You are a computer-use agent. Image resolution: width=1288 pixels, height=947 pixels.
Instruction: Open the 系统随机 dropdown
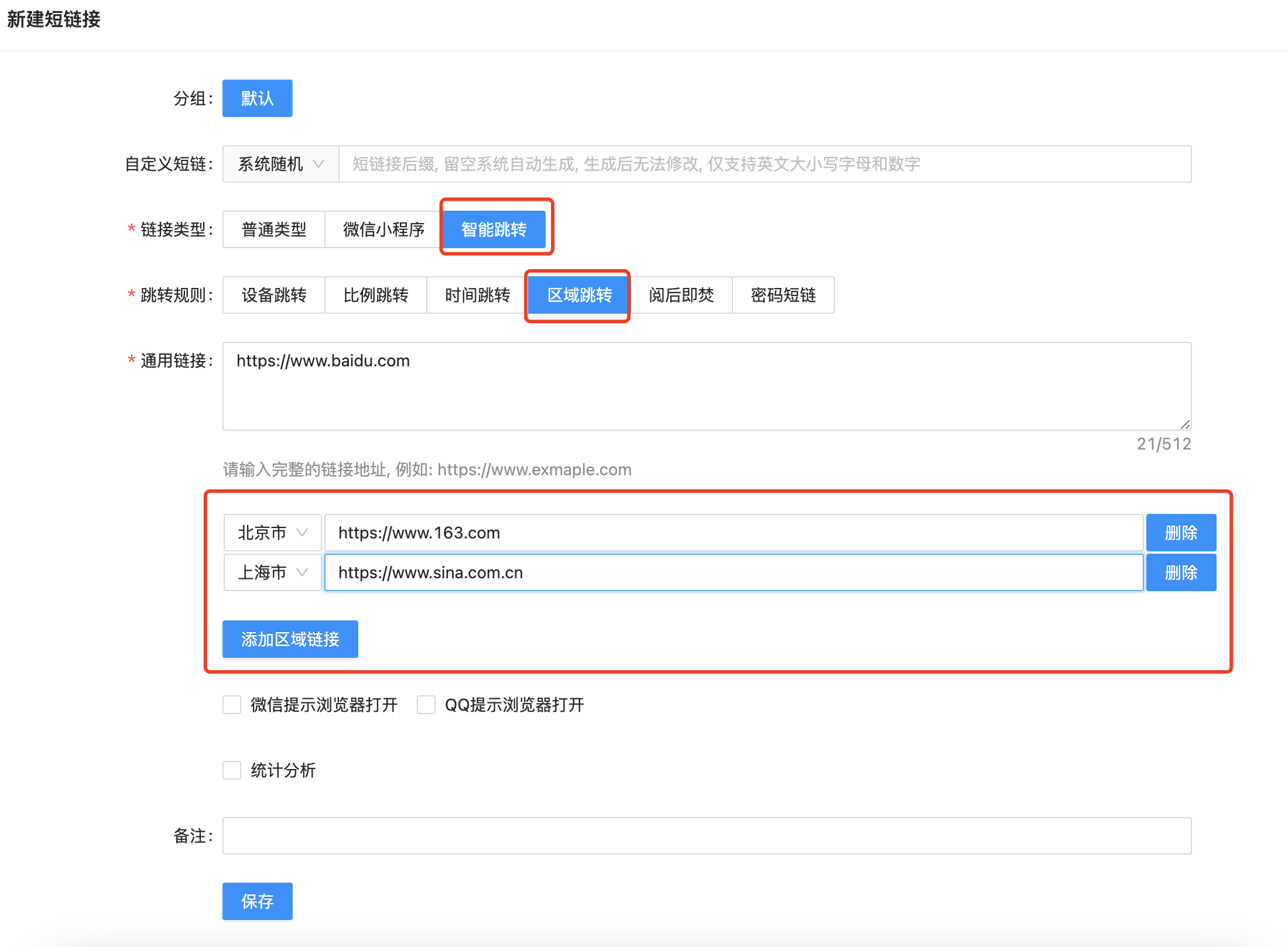pyautogui.click(x=280, y=164)
